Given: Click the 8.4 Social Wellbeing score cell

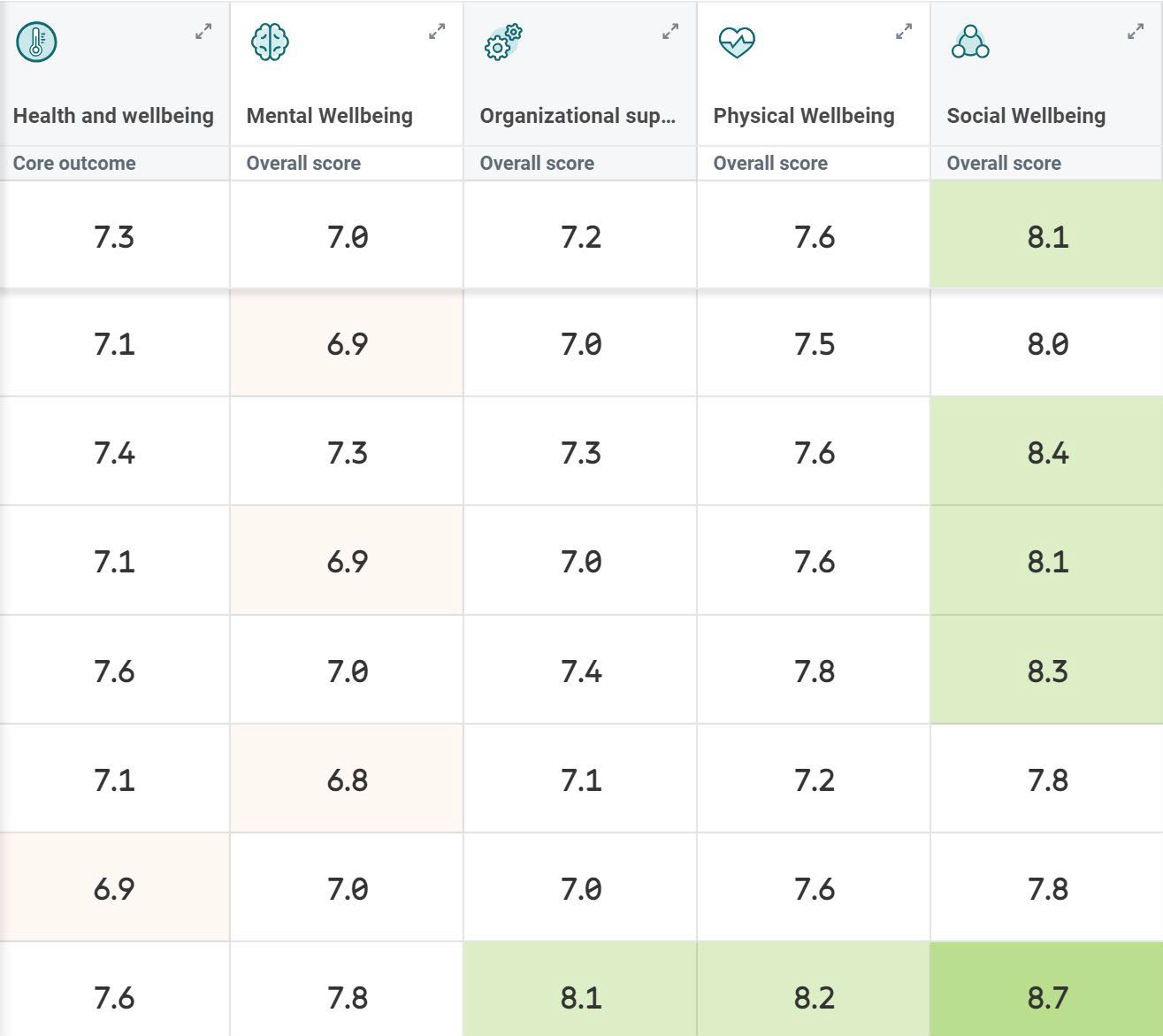Looking at the screenshot, I should 1047,452.
